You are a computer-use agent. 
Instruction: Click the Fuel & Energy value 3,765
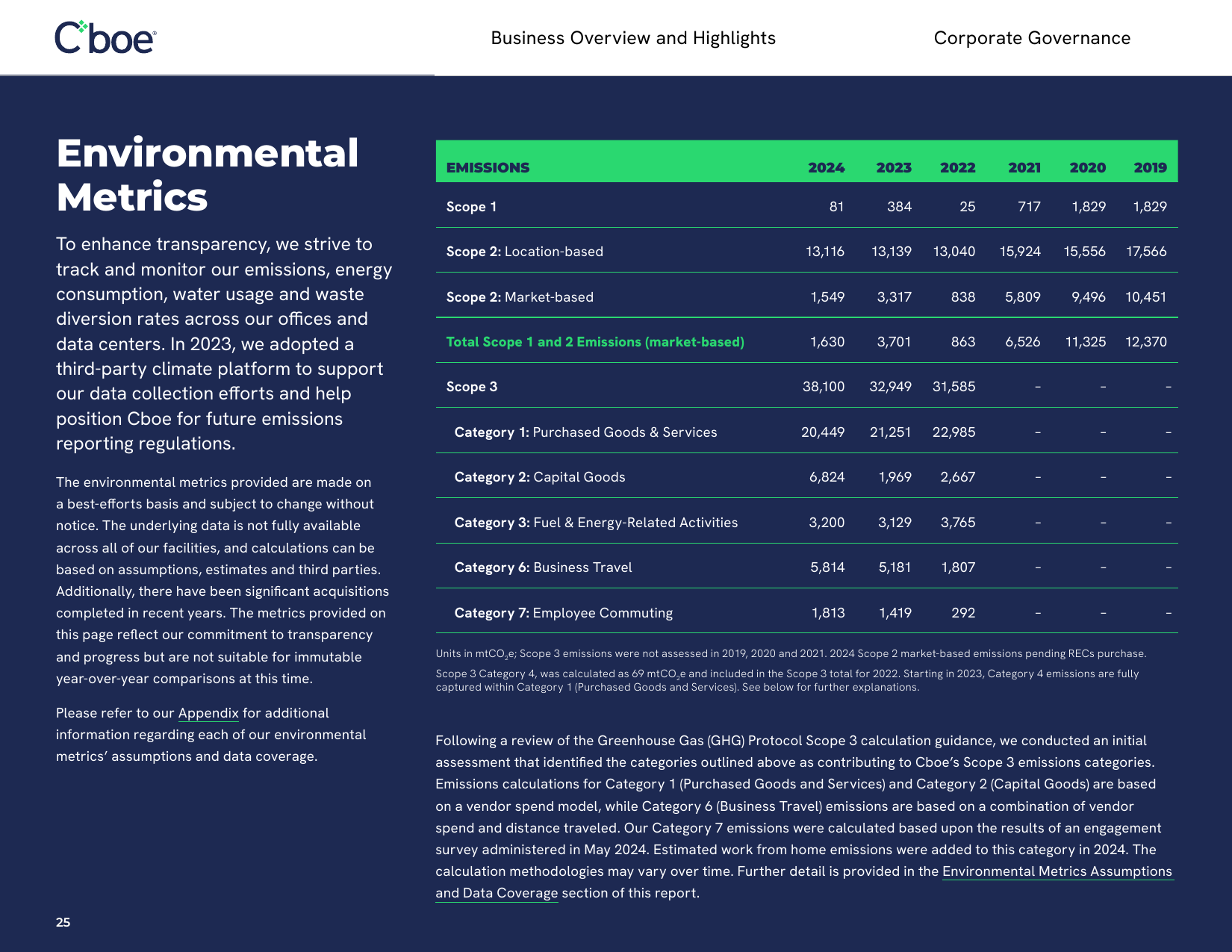[x=958, y=523]
